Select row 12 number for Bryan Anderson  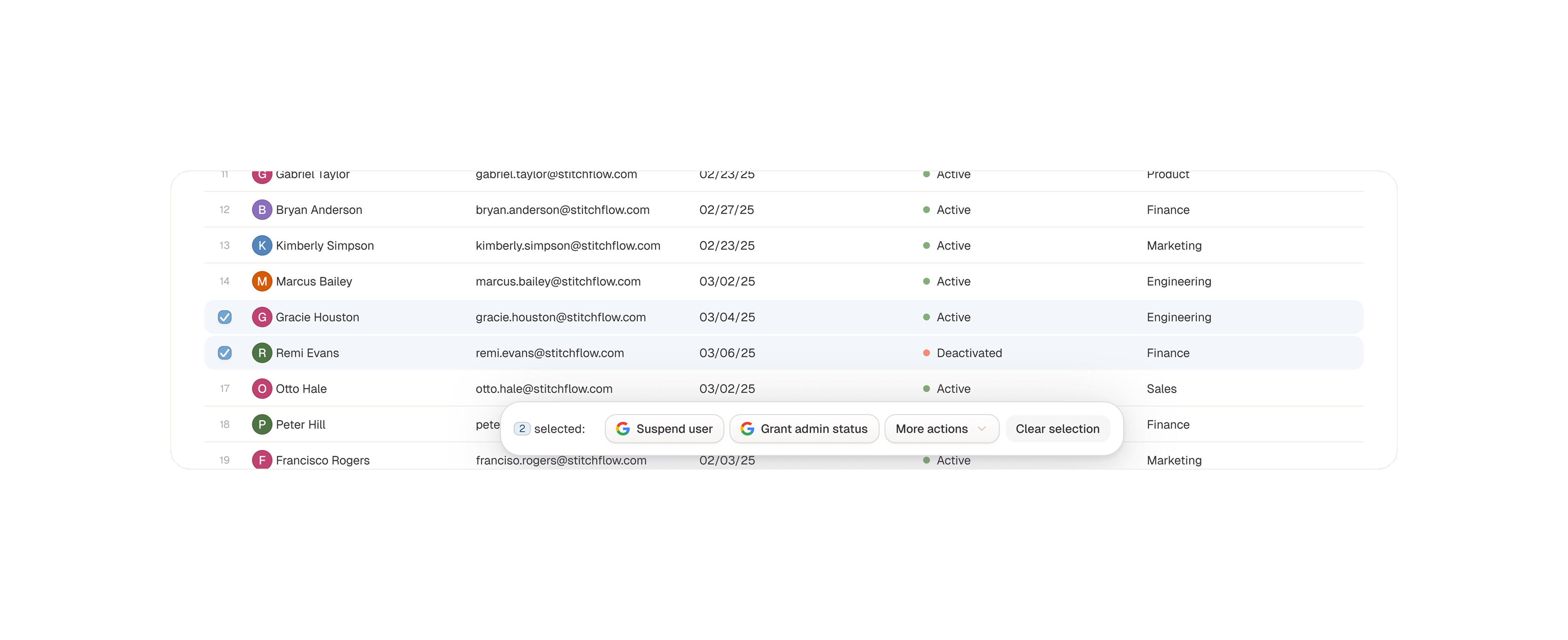pyautogui.click(x=225, y=210)
